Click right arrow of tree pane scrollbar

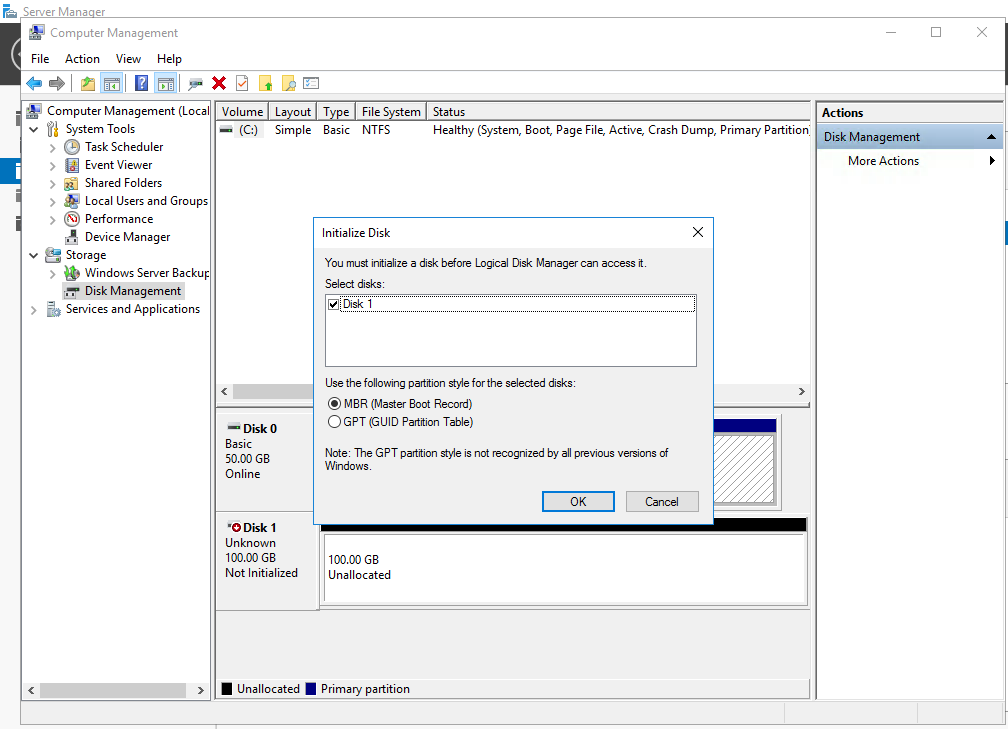(x=201, y=690)
